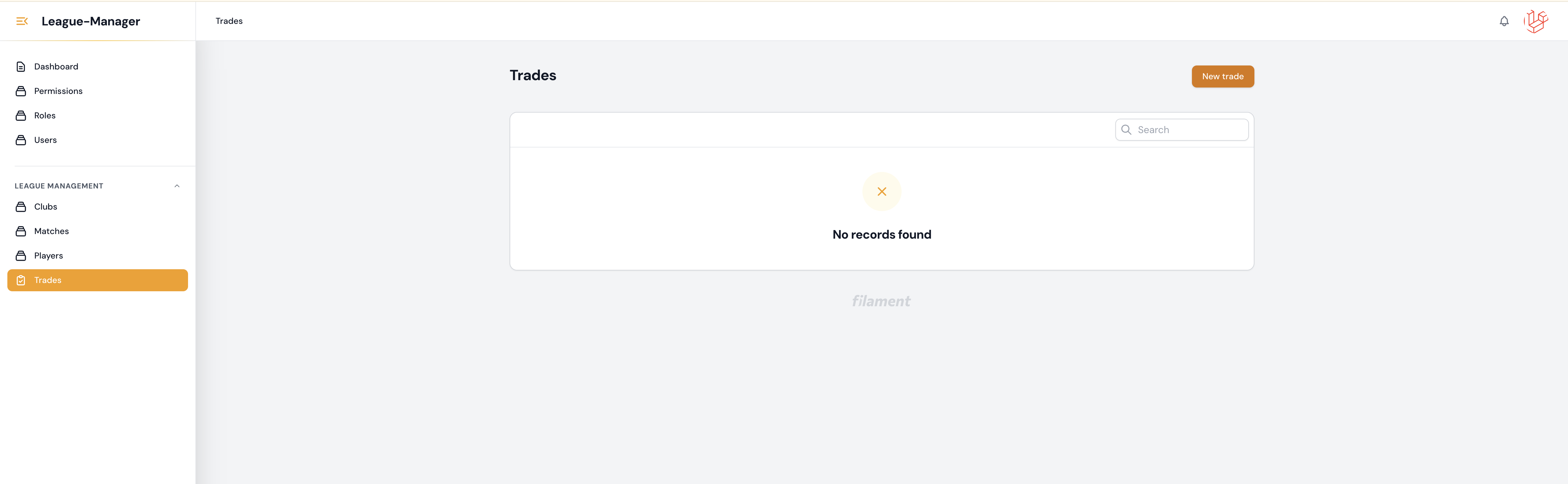1568x484 pixels.
Task: Toggle the League Management section header
Action: [59, 186]
